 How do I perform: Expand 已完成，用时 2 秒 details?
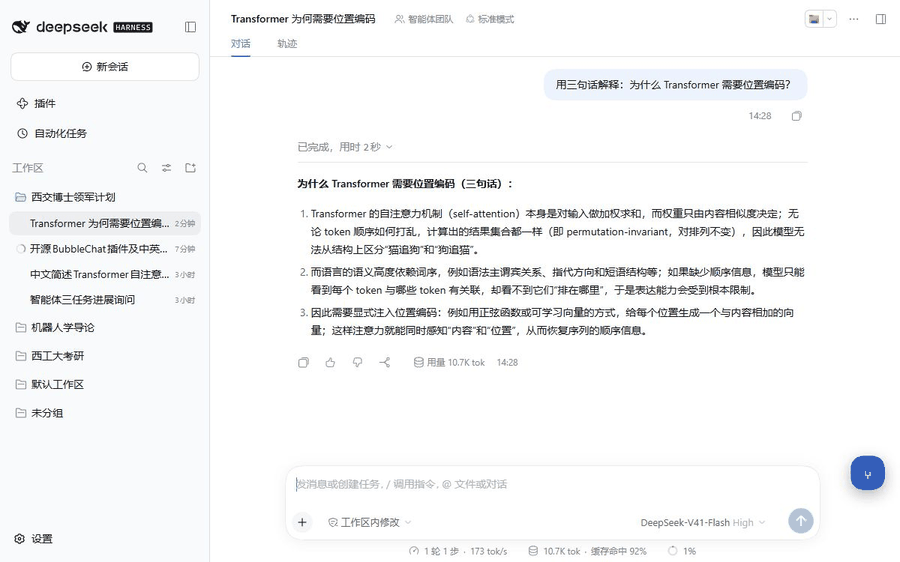click(345, 147)
